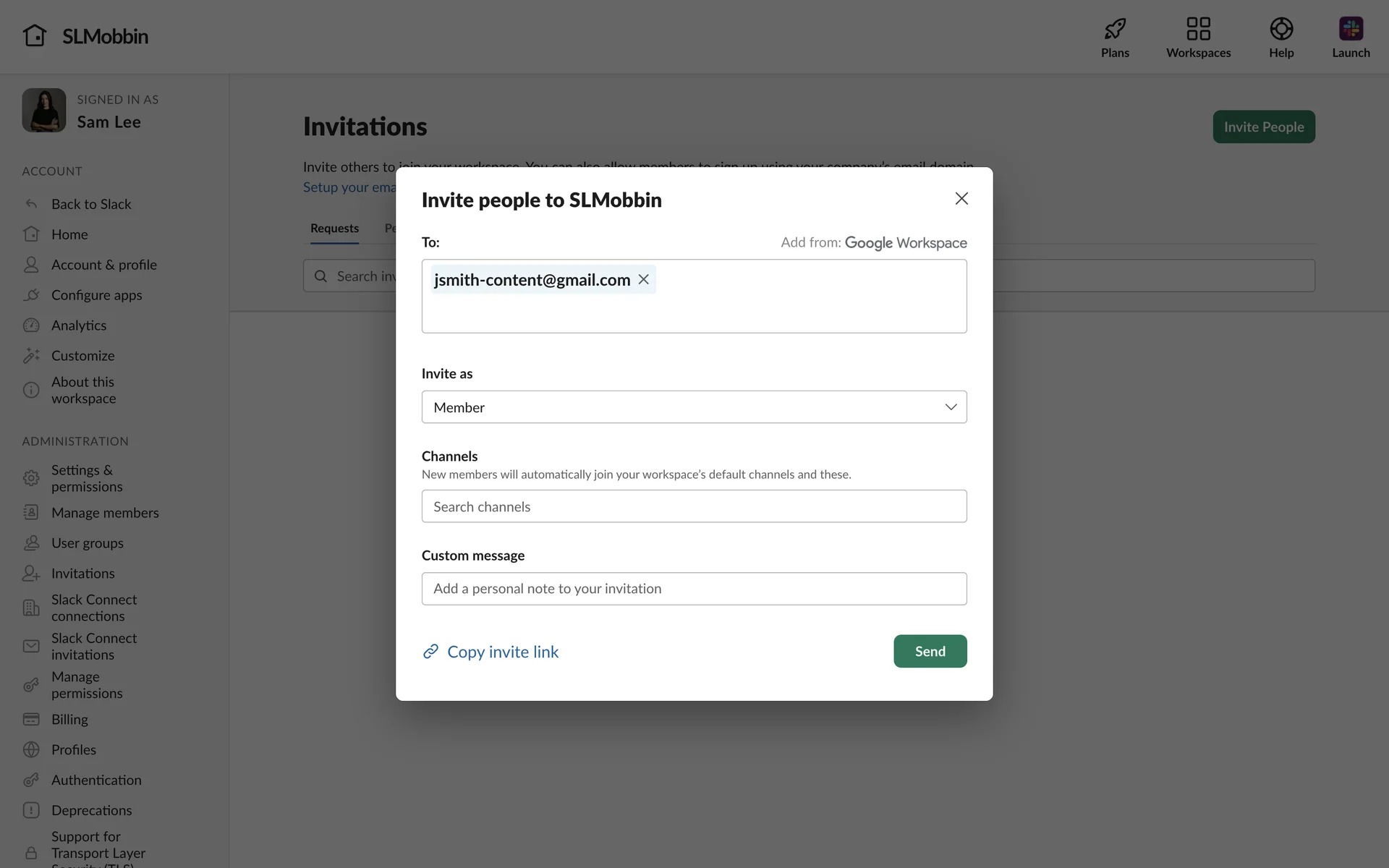
Task: Switch to the Requests tab
Action: tap(334, 229)
